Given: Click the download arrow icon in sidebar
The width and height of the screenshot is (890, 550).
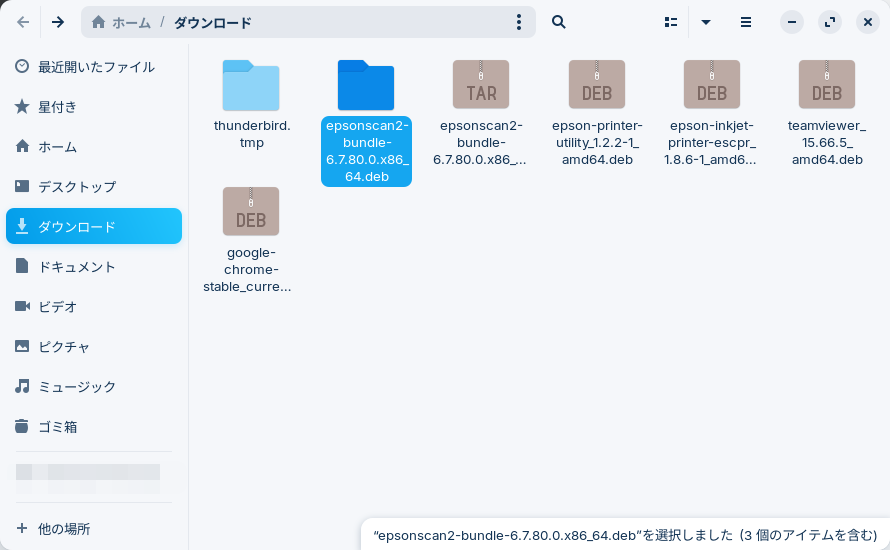Looking at the screenshot, I should click(x=22, y=226).
